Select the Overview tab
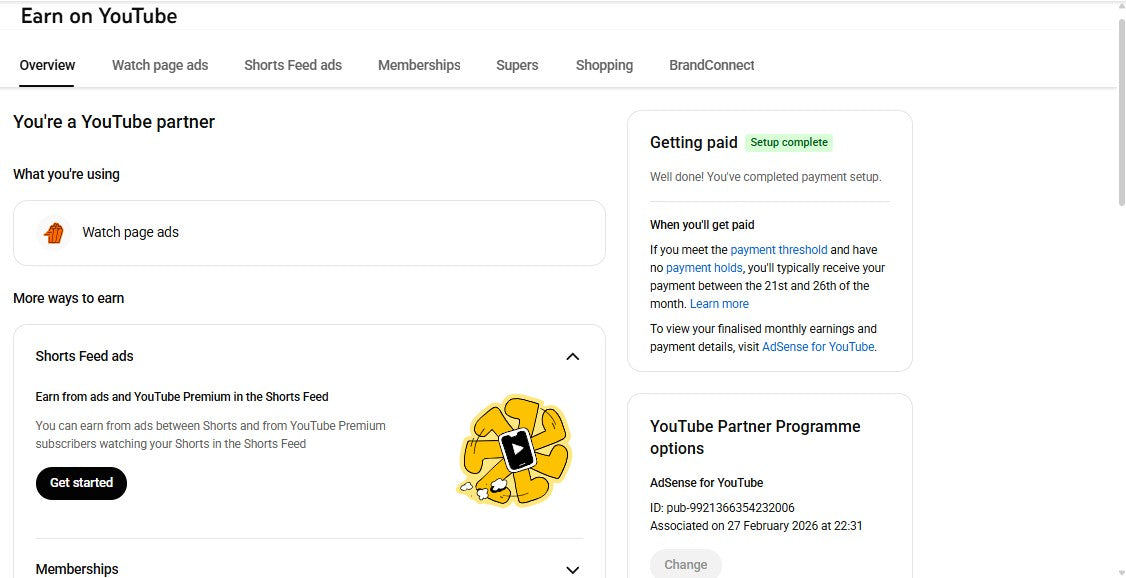The width and height of the screenshot is (1126, 578). click(46, 65)
